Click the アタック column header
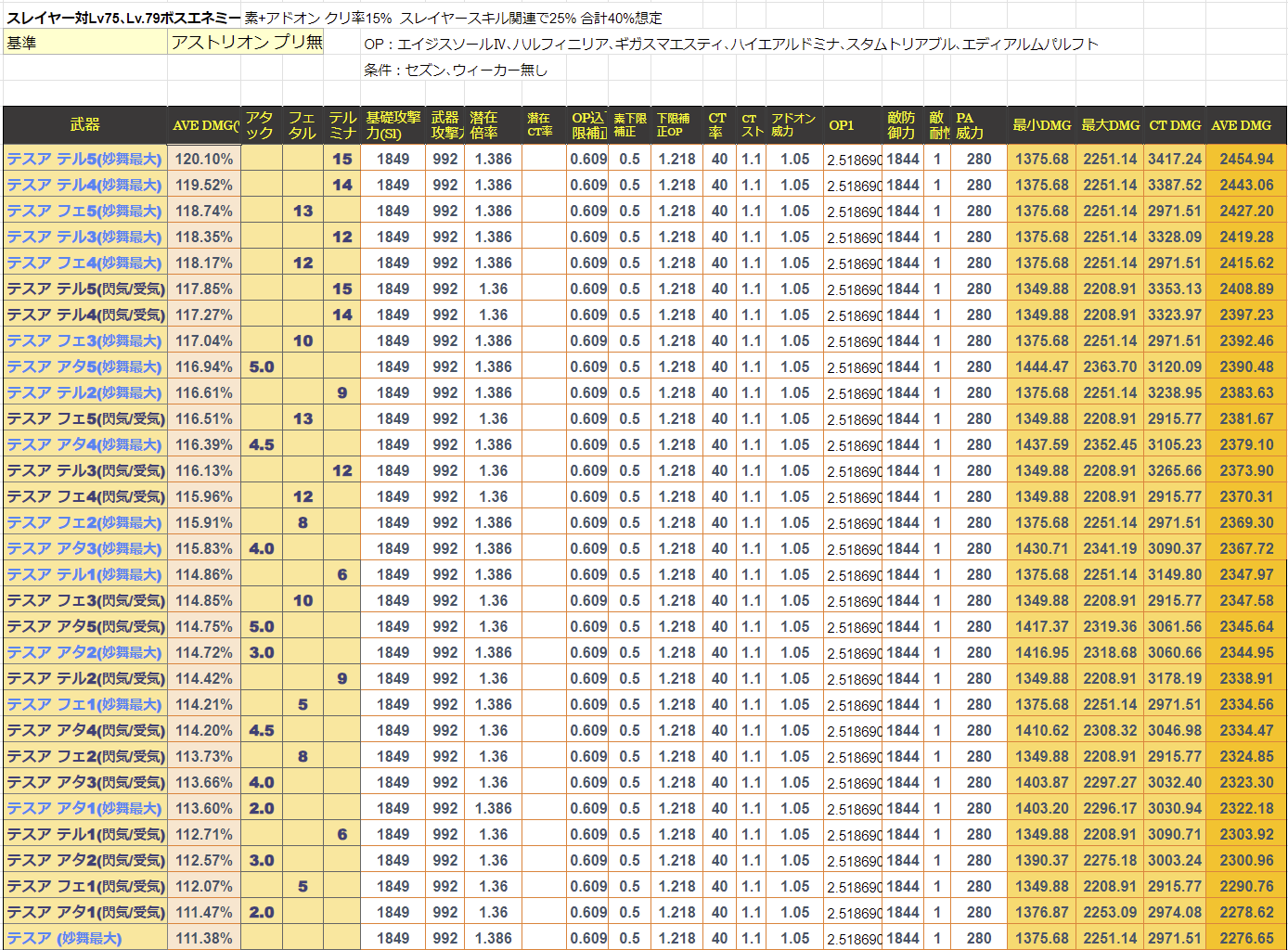This screenshot has width=1288, height=950. pos(261,125)
